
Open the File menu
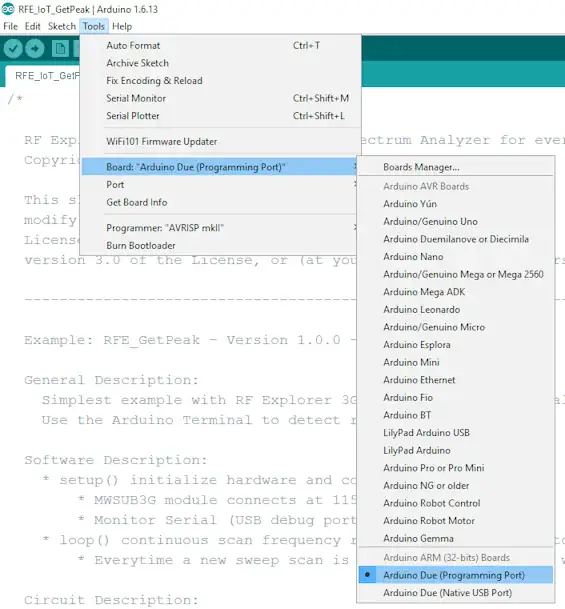[10, 26]
